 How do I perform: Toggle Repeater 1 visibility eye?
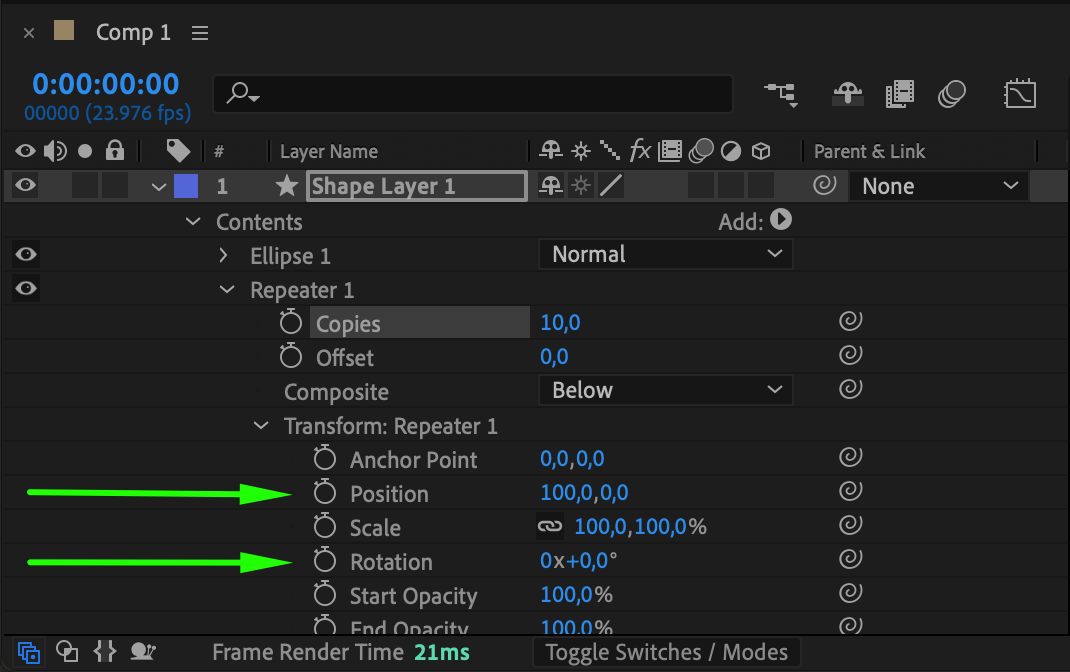pyautogui.click(x=25, y=289)
